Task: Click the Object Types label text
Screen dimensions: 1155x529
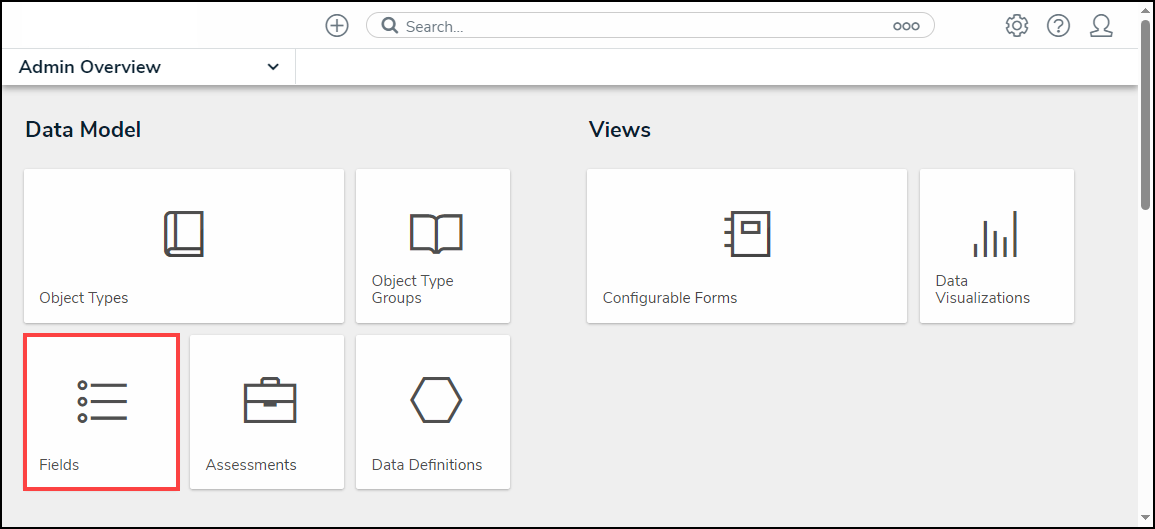Action: pyautogui.click(x=84, y=298)
